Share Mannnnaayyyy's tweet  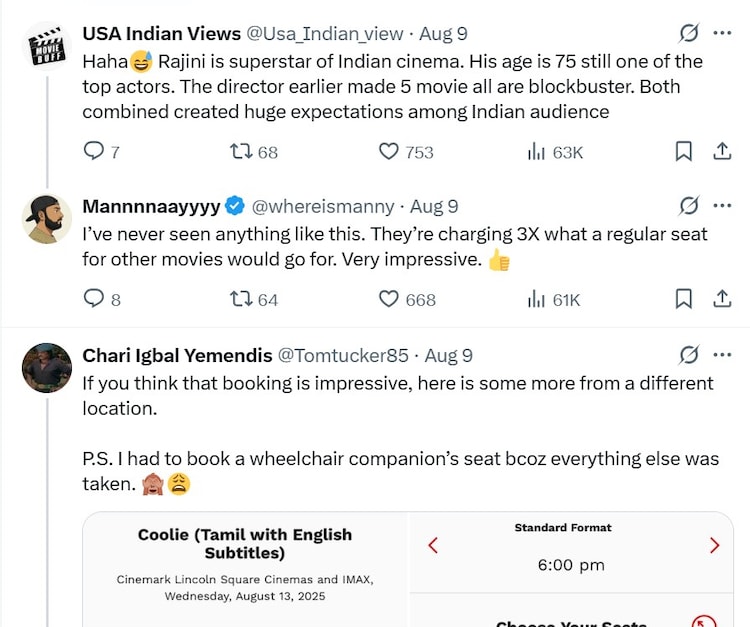click(721, 299)
